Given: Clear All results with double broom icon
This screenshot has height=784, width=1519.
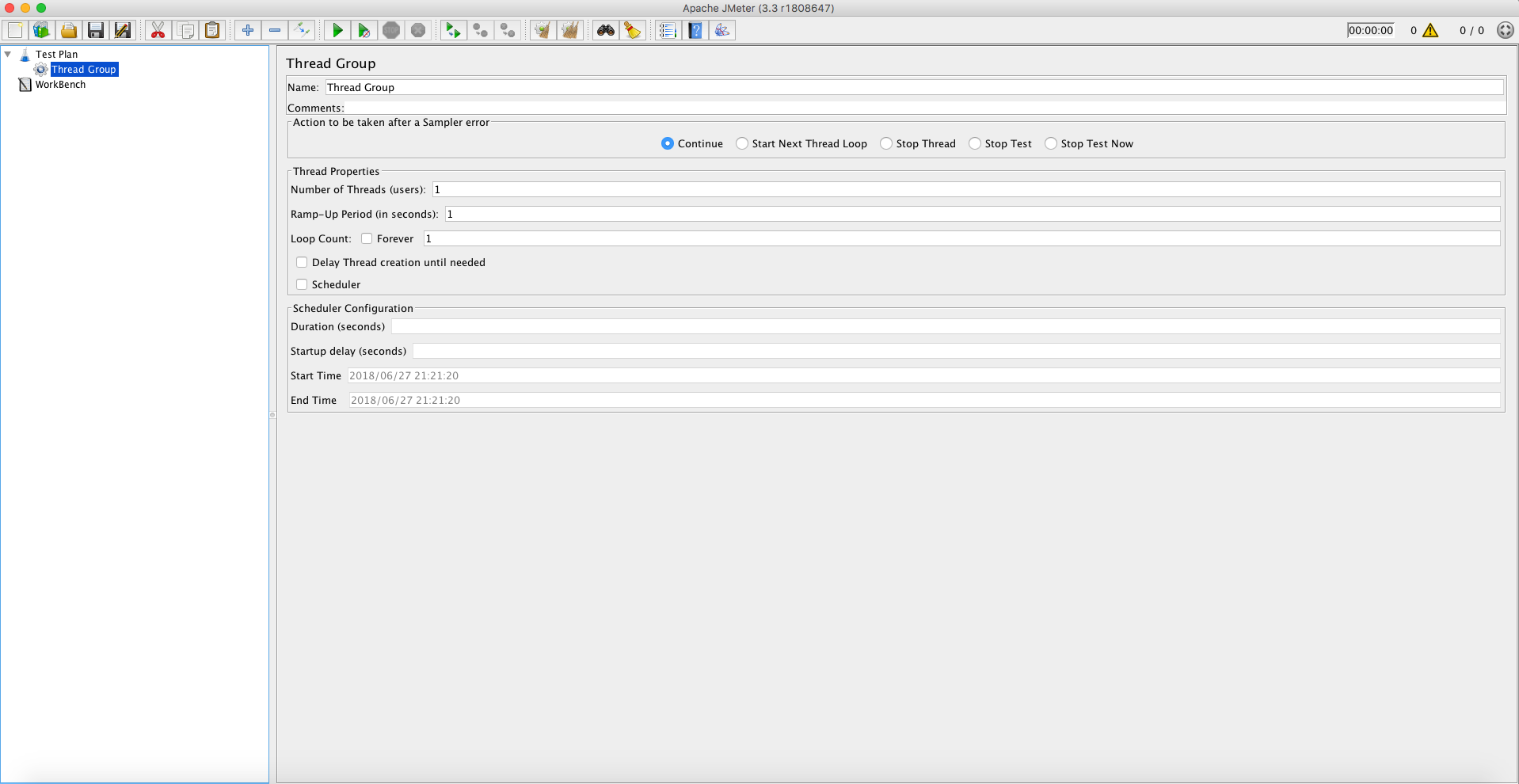Looking at the screenshot, I should tap(569, 30).
